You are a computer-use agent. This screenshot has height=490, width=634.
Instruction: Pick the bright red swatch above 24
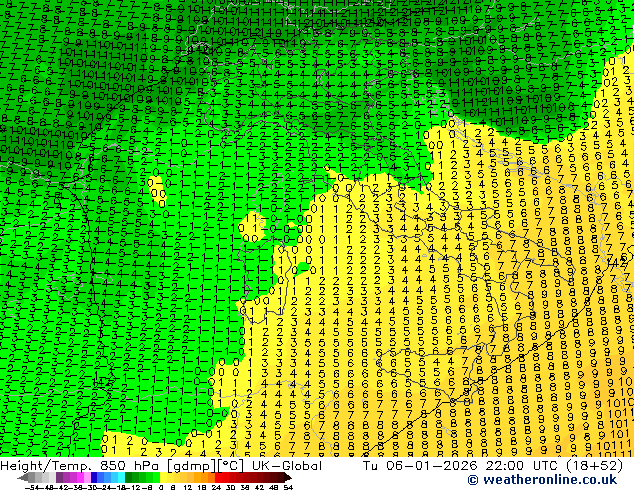[x=218, y=478]
